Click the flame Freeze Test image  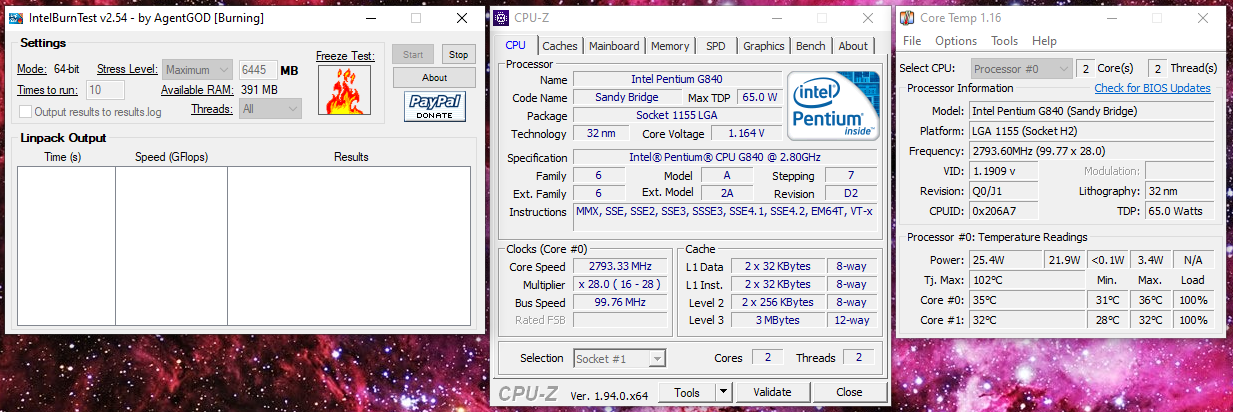click(344, 91)
